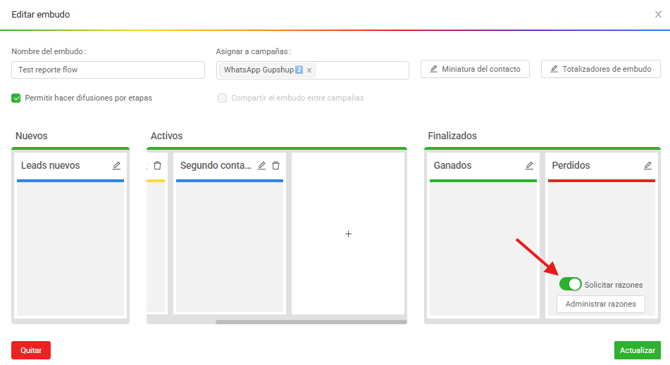
Task: Edit the Perdidos stage pencil icon
Action: tap(648, 166)
